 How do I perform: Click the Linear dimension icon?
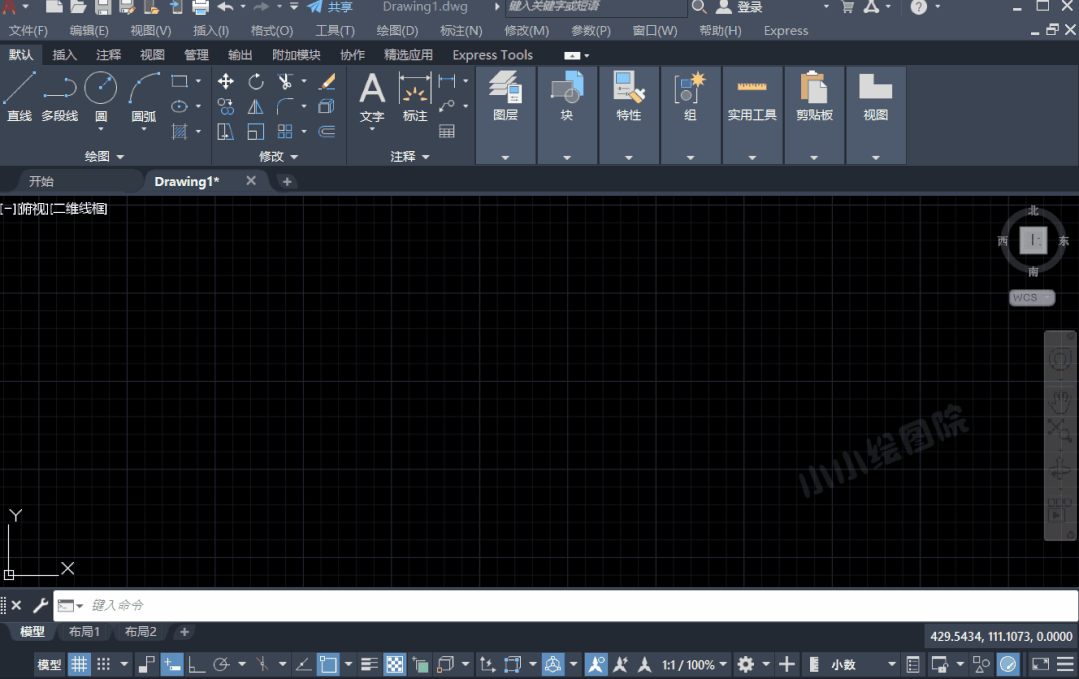[447, 81]
